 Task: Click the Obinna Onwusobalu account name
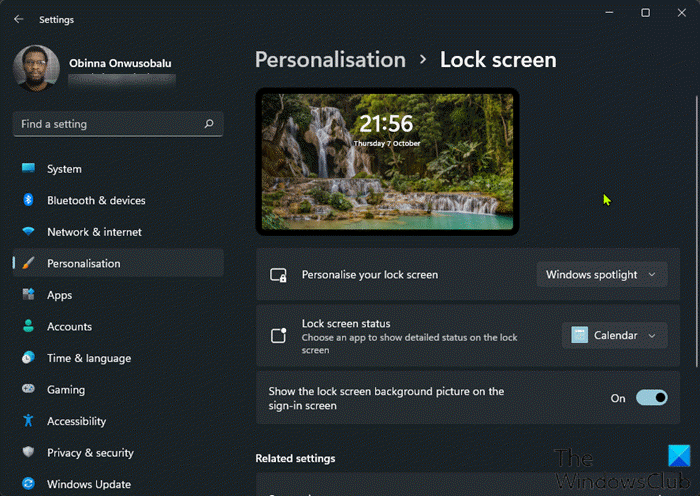tap(120, 63)
